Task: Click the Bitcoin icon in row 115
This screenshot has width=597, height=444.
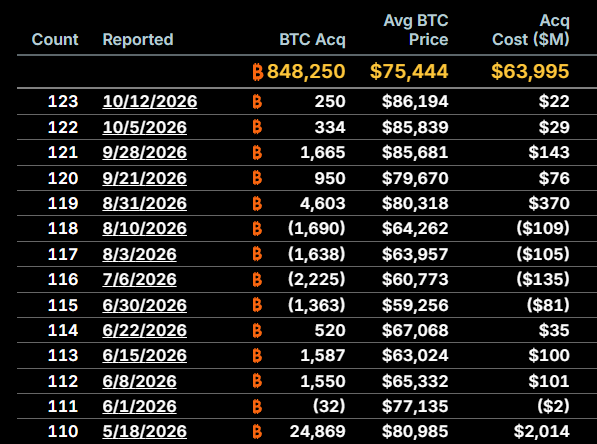Action: [x=257, y=305]
